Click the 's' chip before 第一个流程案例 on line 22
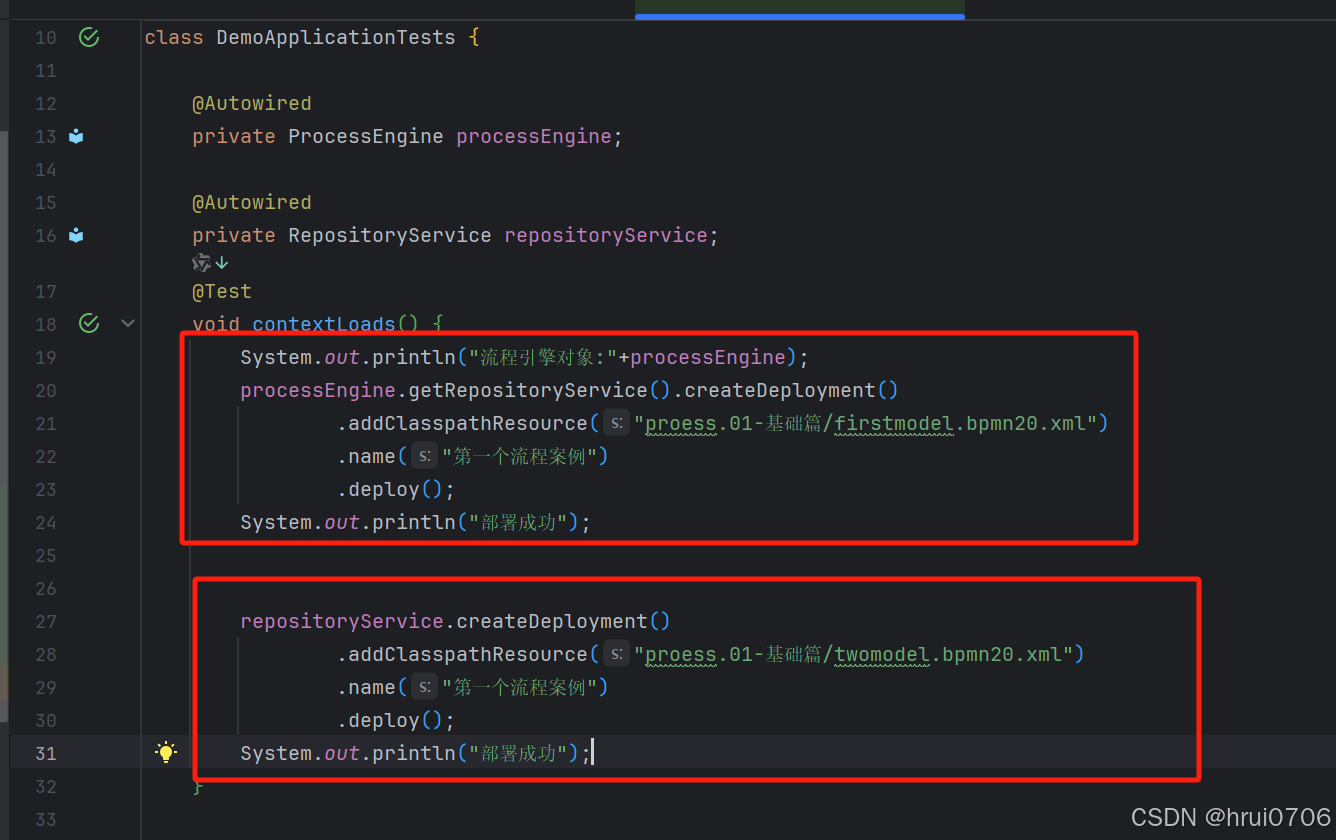 pyautogui.click(x=424, y=456)
